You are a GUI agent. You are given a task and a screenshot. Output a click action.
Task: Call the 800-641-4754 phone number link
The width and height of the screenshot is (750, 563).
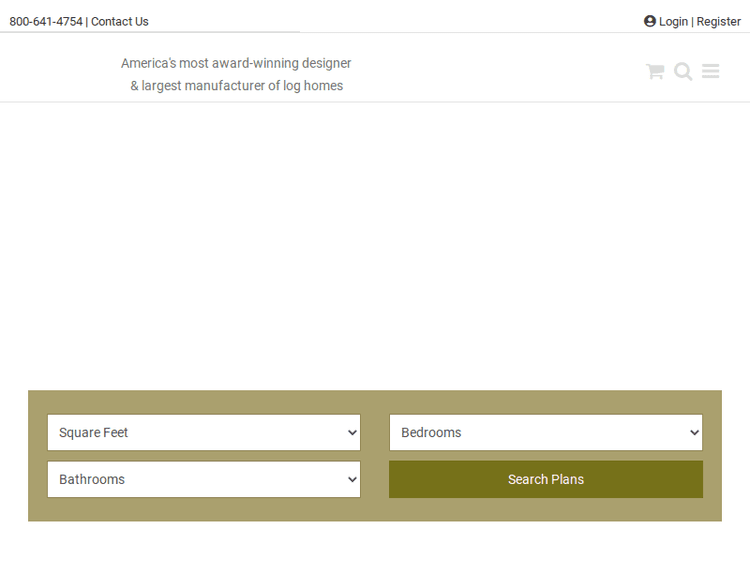coord(46,21)
